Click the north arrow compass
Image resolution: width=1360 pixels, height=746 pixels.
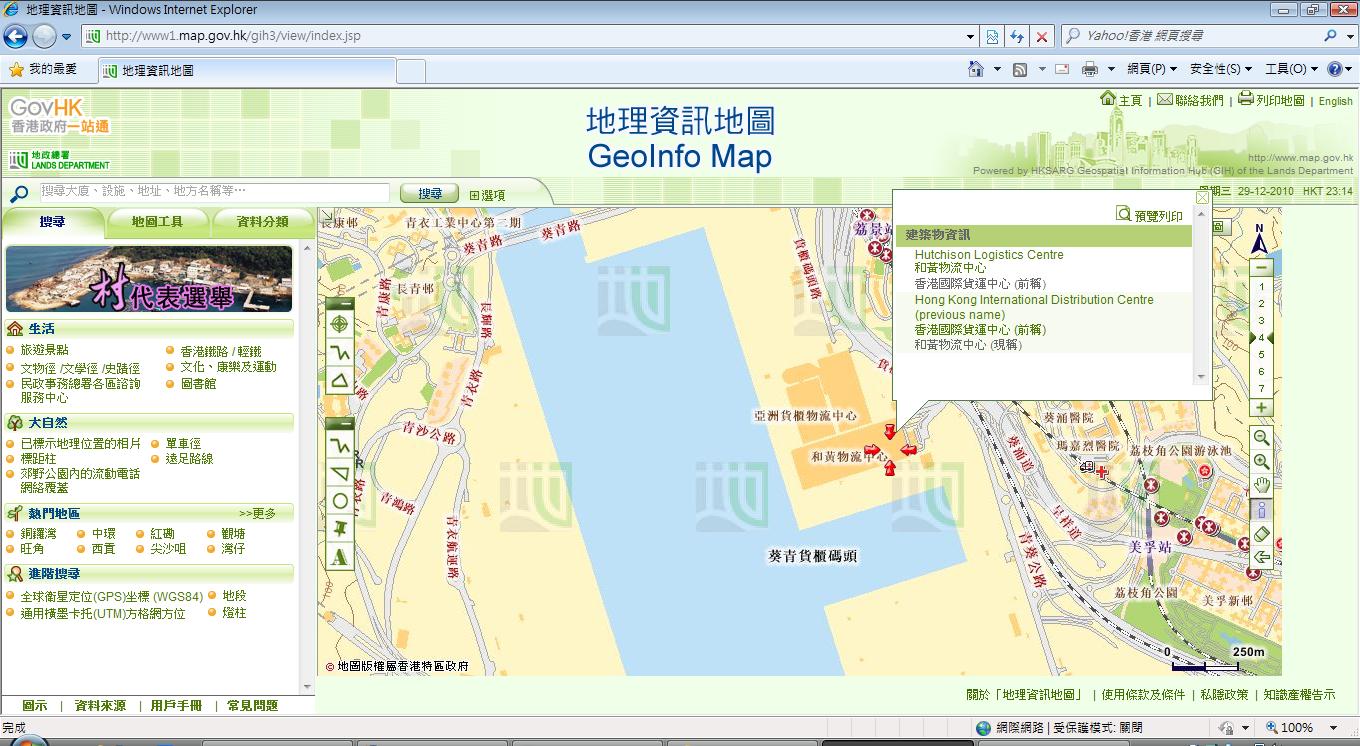tap(1260, 239)
